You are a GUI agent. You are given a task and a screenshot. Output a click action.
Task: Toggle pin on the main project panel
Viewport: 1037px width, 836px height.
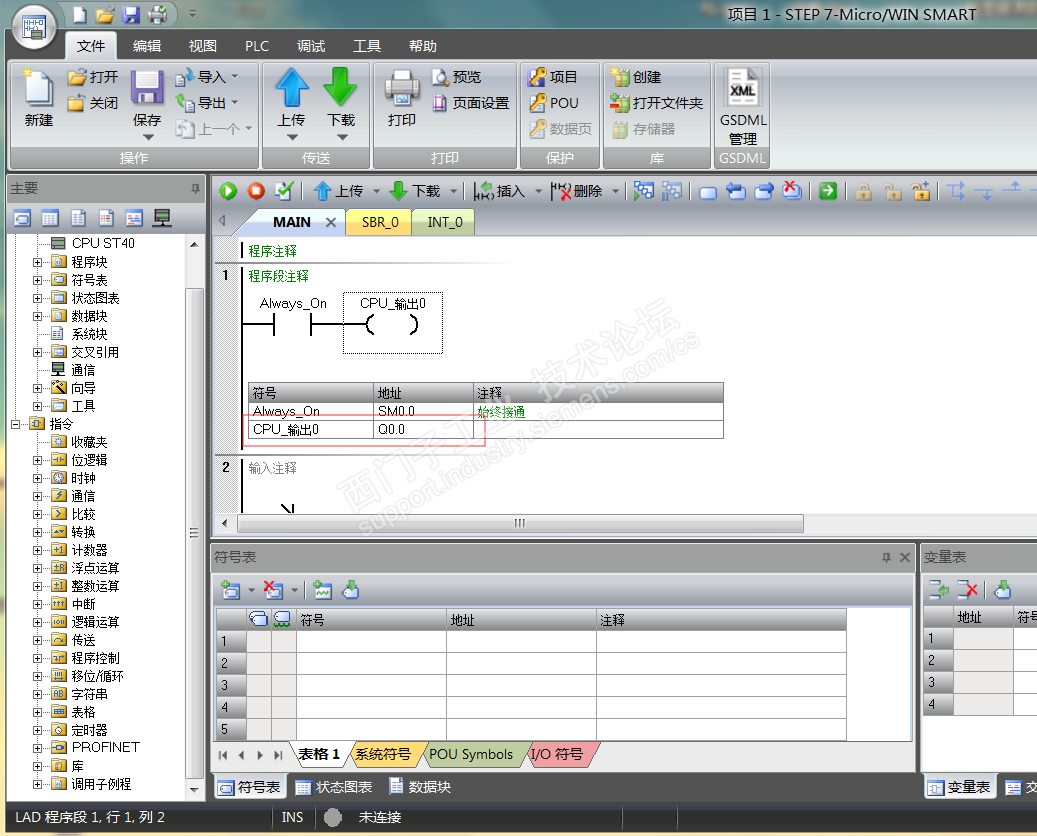click(195, 188)
